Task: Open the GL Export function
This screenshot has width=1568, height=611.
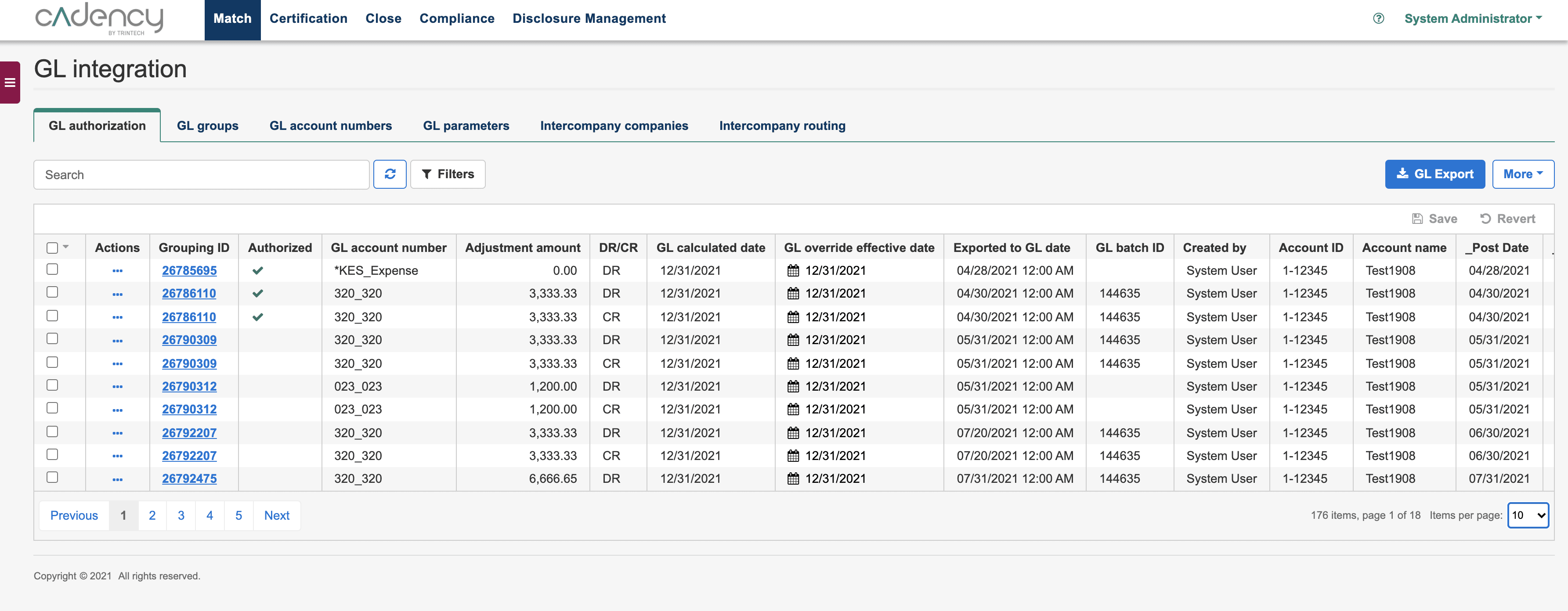Action: click(1434, 173)
